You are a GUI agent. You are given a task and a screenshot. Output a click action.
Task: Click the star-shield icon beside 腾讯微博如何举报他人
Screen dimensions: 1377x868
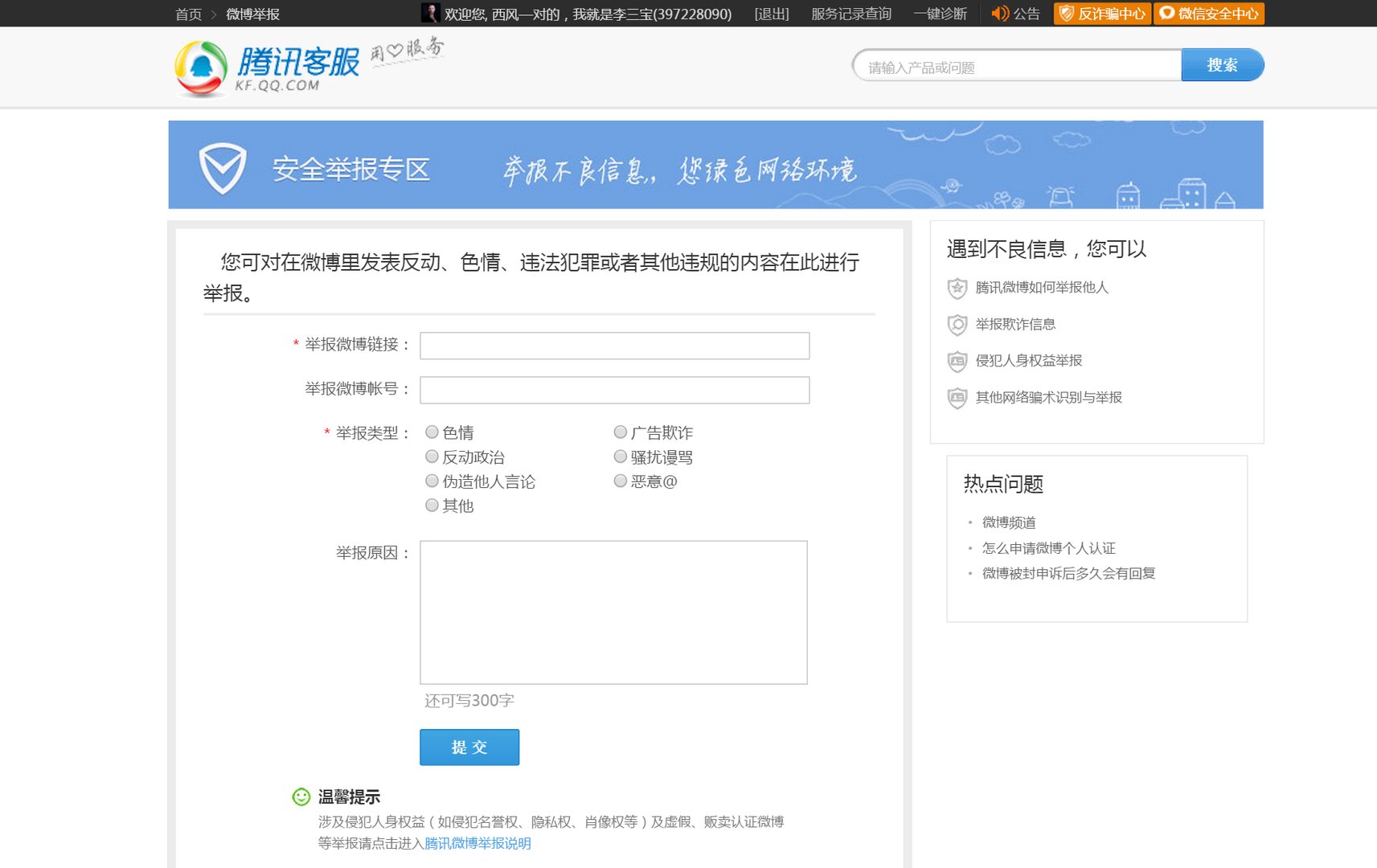pyautogui.click(x=957, y=289)
